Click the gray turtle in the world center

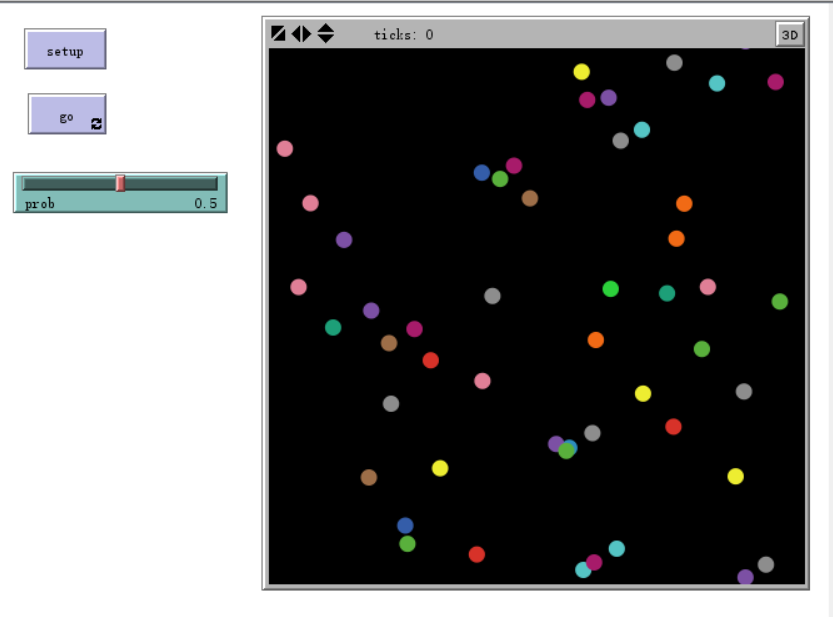[492, 296]
